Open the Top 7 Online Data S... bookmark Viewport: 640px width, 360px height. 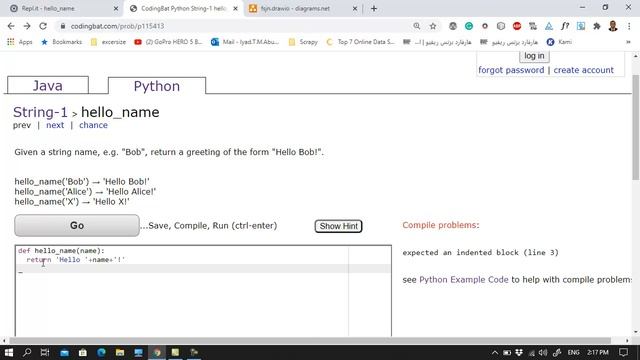(360, 42)
